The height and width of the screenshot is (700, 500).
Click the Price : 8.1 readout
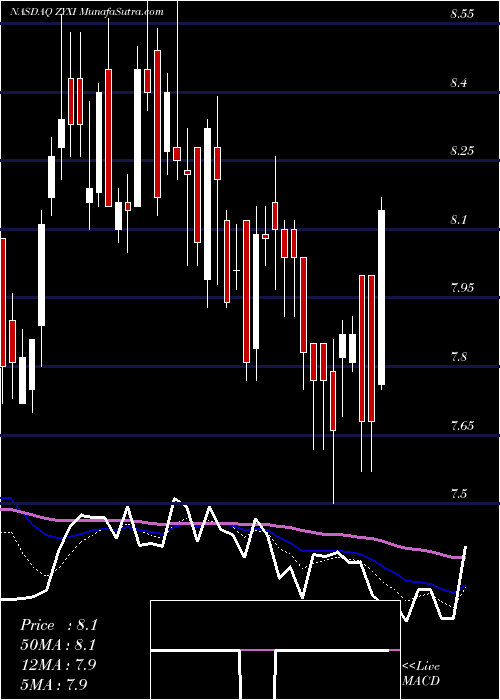58,625
